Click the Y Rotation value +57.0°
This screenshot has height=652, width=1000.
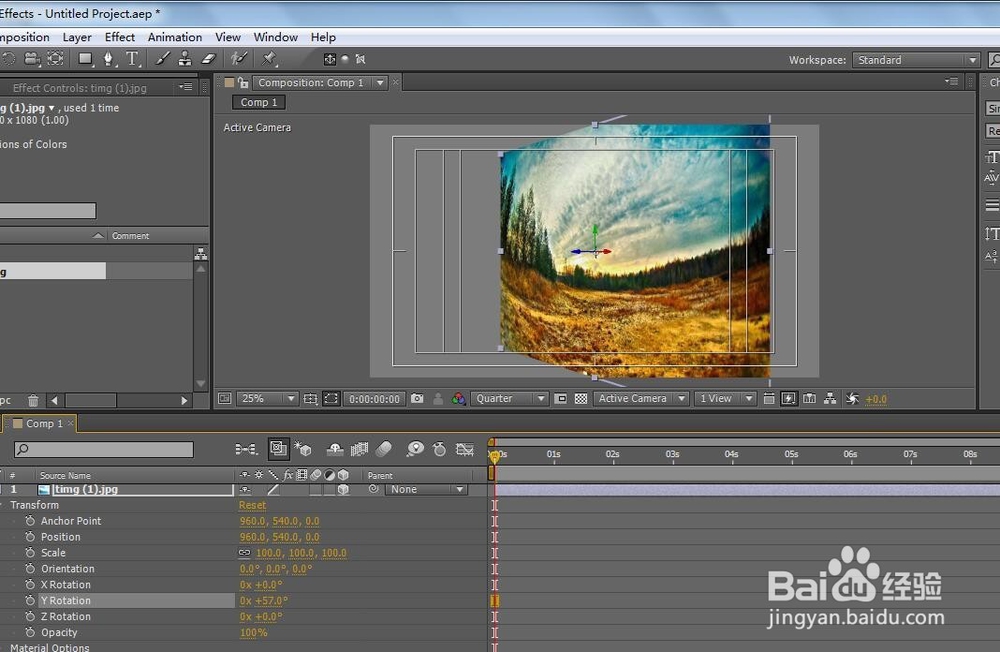pyautogui.click(x=271, y=600)
